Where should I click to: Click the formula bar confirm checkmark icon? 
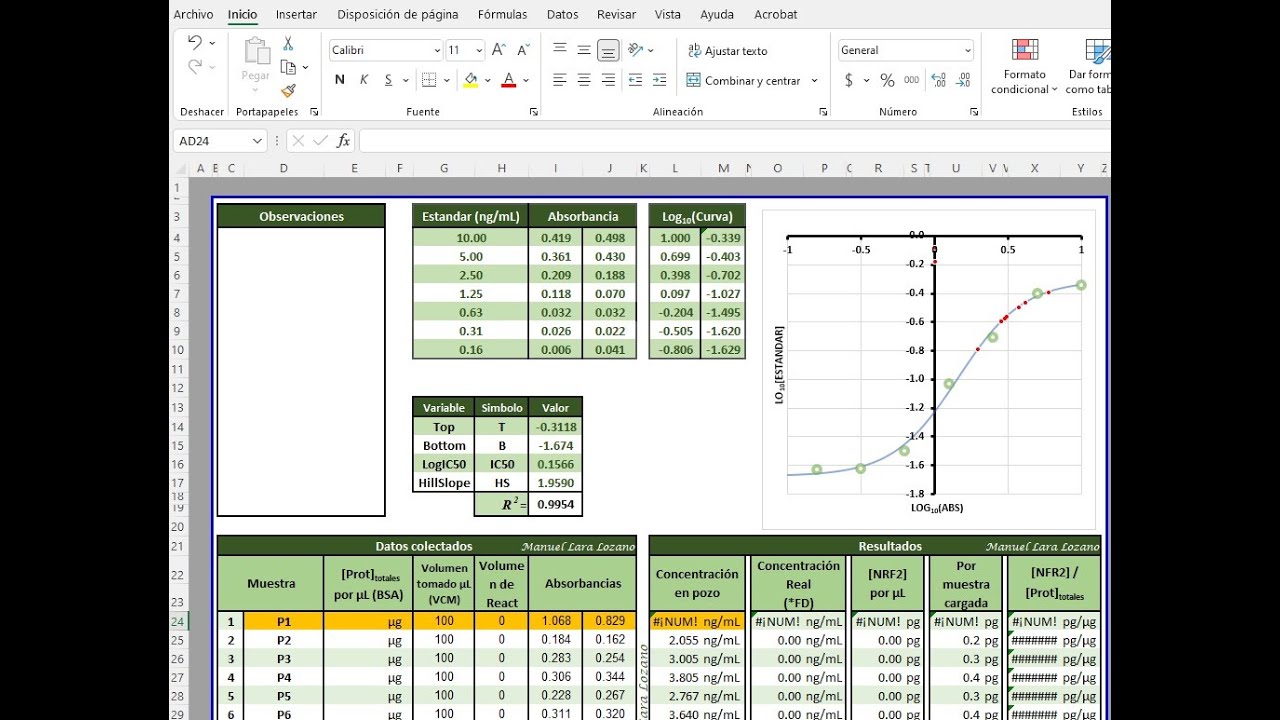coord(320,141)
